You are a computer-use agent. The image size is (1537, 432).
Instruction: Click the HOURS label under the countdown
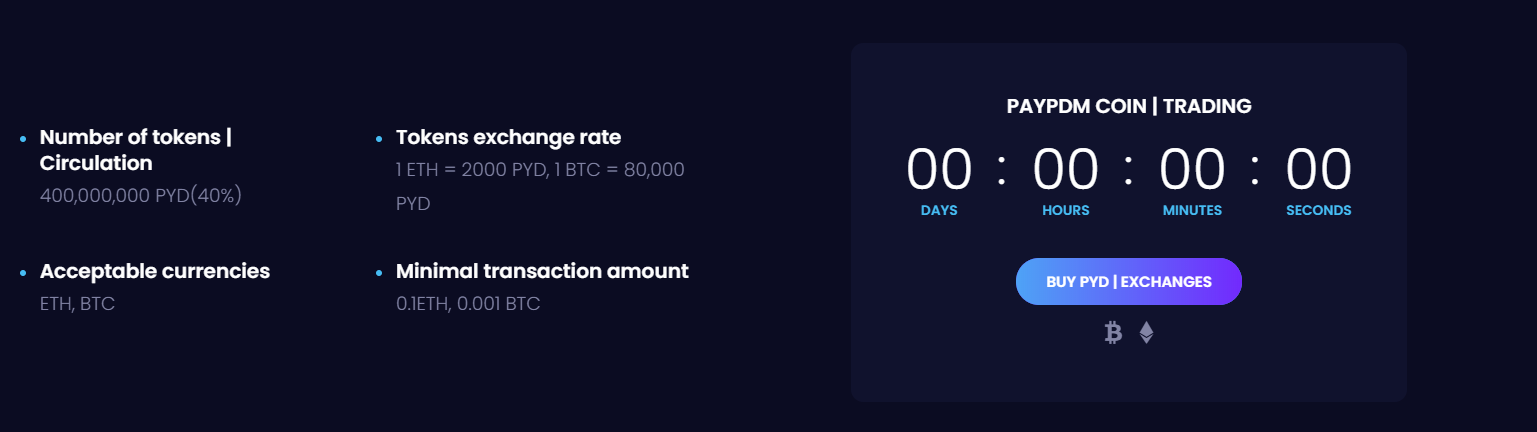tap(1066, 211)
